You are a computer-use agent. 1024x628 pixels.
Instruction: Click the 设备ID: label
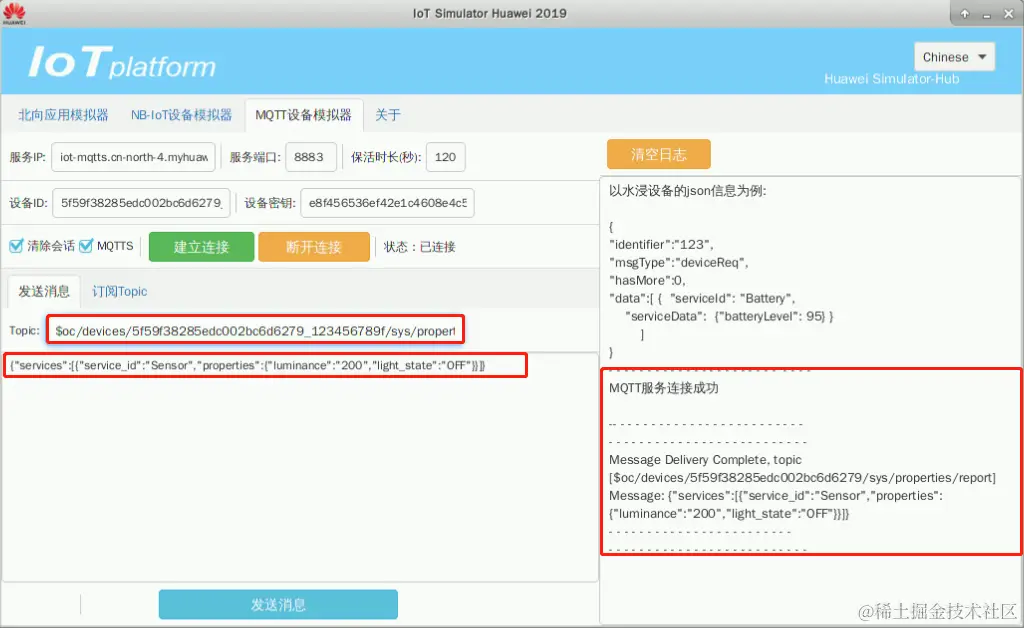coord(28,203)
